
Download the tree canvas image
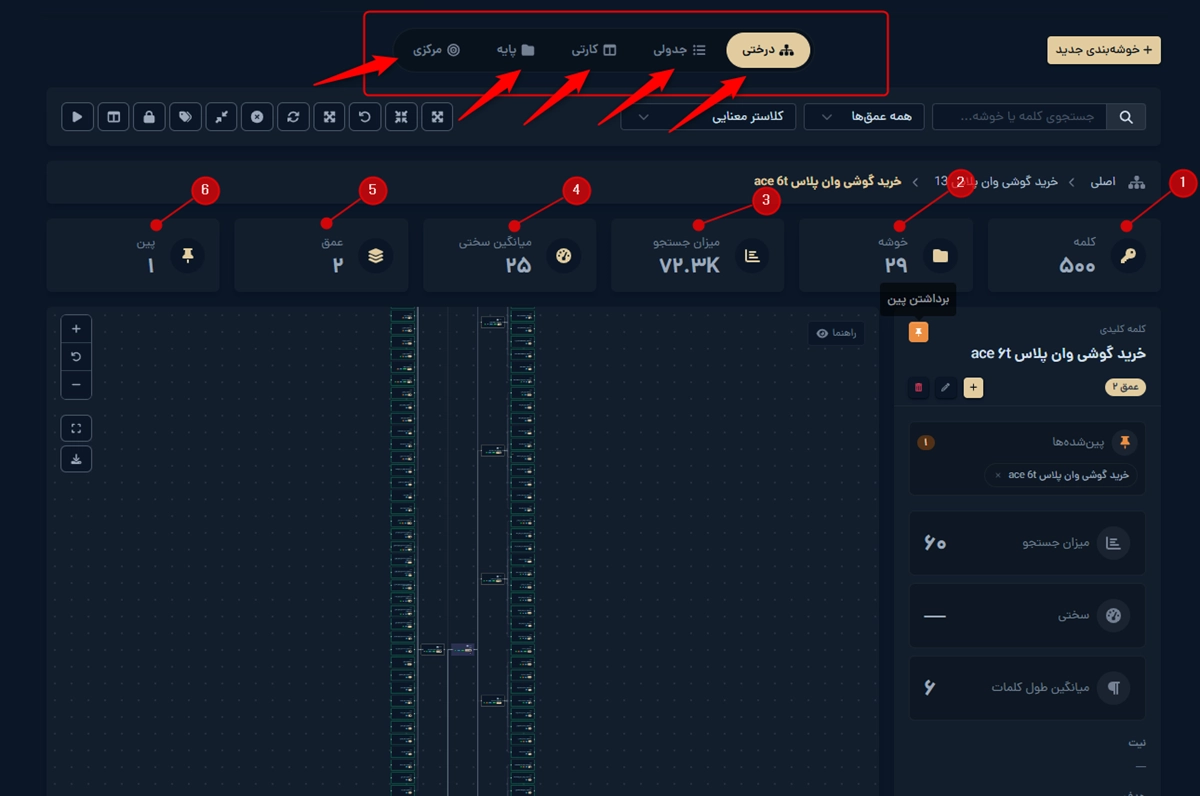coord(76,459)
